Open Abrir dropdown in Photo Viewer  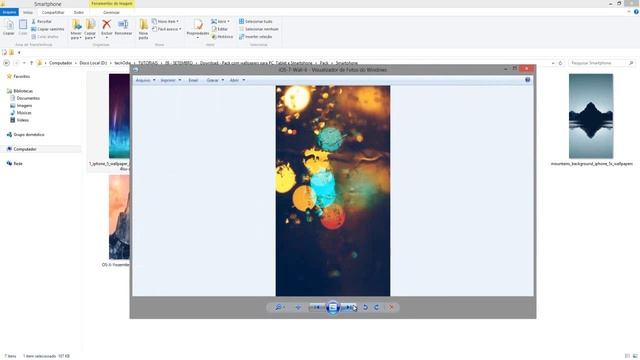[x=237, y=80]
